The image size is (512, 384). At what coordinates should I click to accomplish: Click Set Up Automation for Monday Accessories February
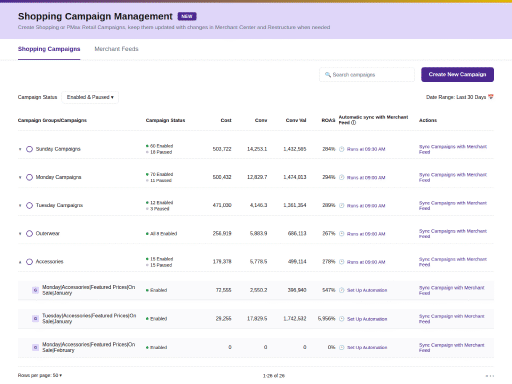367,347
